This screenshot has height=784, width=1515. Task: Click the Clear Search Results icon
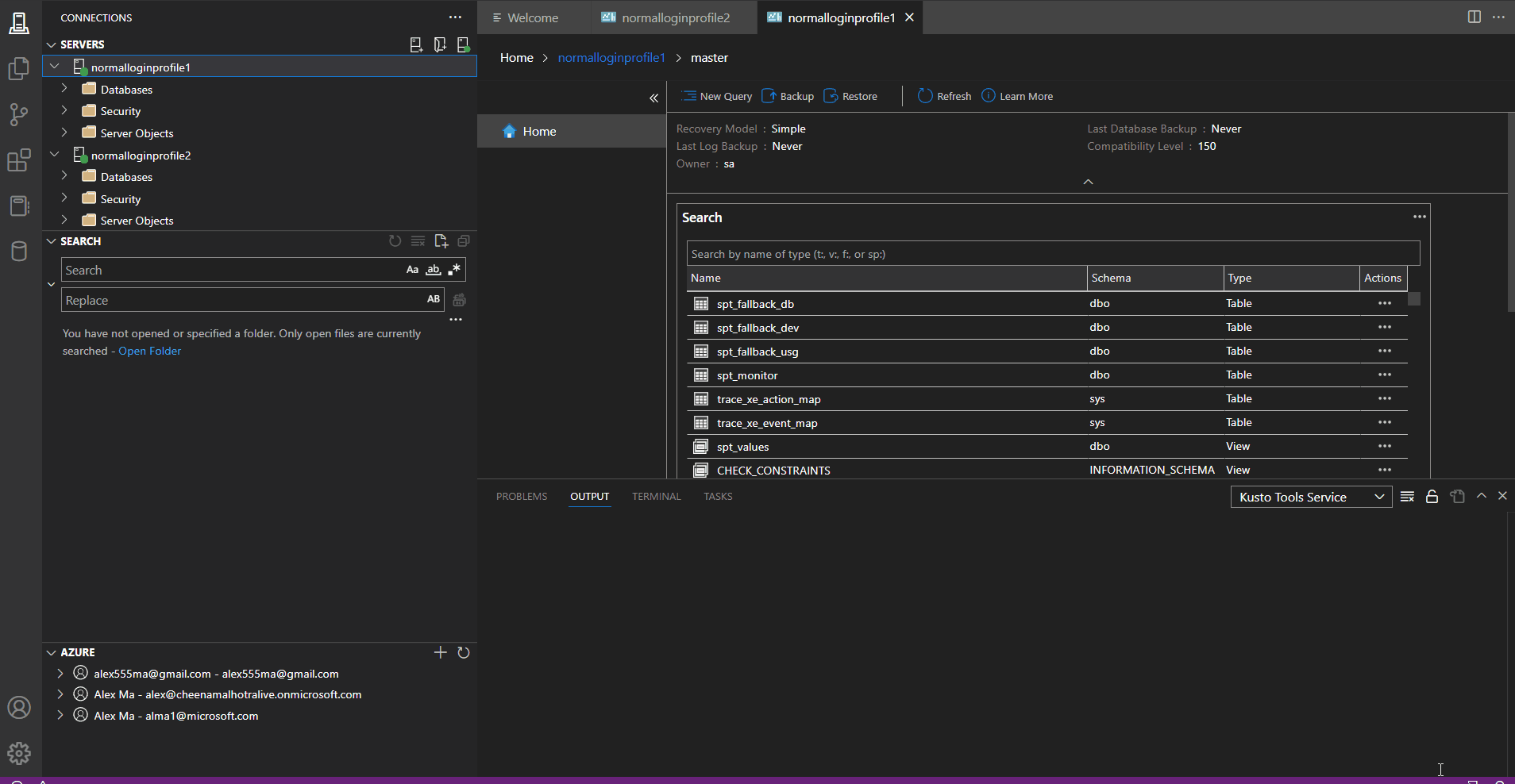pyautogui.click(x=418, y=240)
